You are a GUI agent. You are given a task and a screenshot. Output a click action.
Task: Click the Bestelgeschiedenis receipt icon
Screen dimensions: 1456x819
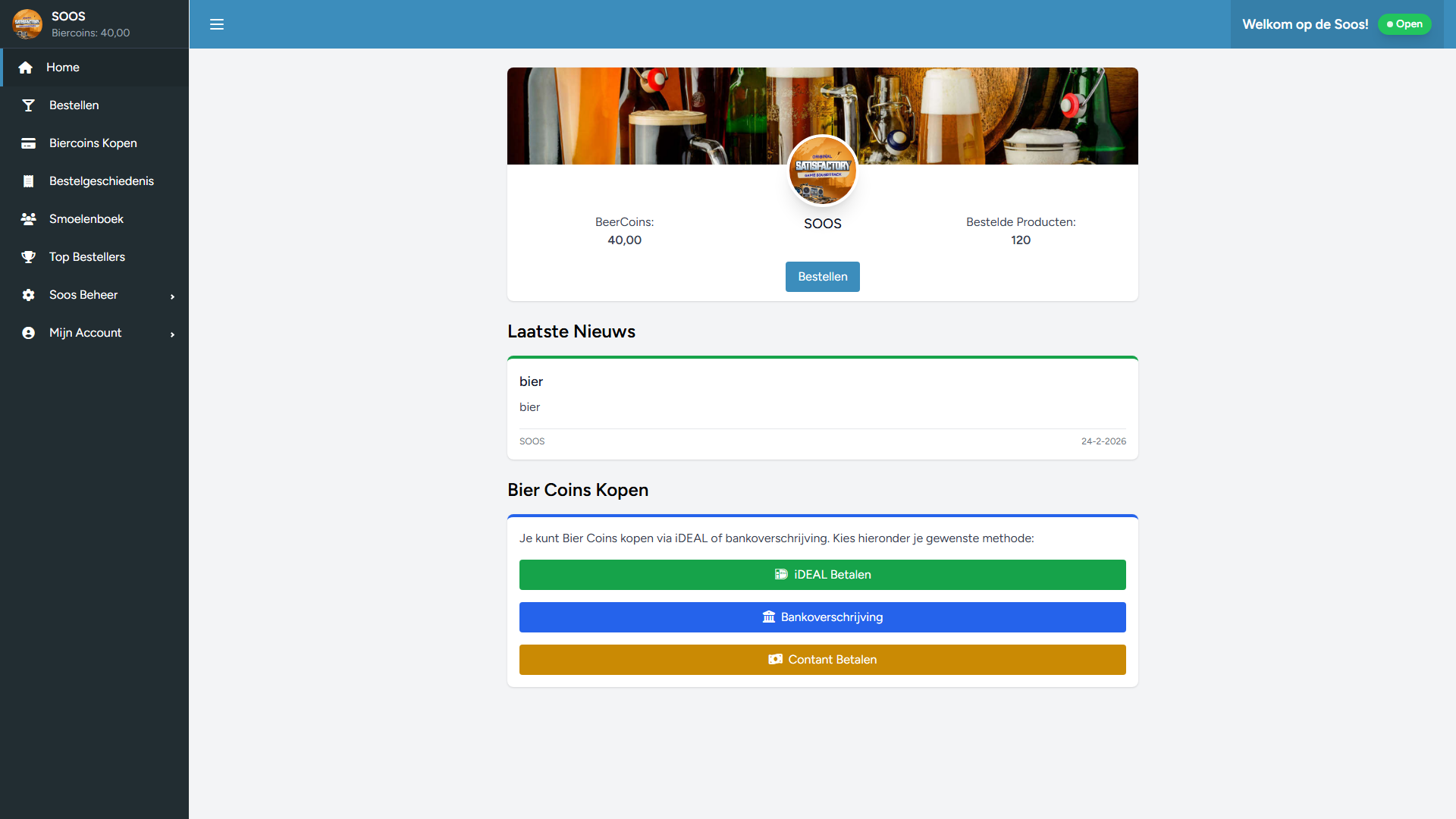tap(28, 181)
